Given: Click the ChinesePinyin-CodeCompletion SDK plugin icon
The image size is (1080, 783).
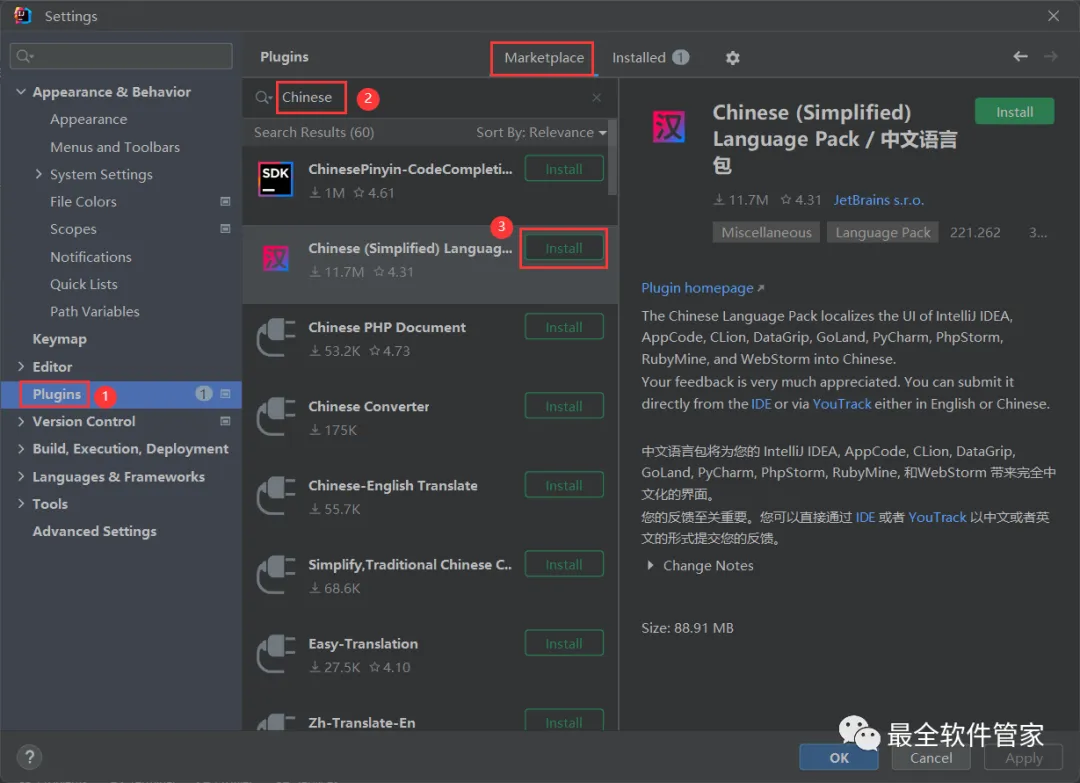Looking at the screenshot, I should point(276,179).
